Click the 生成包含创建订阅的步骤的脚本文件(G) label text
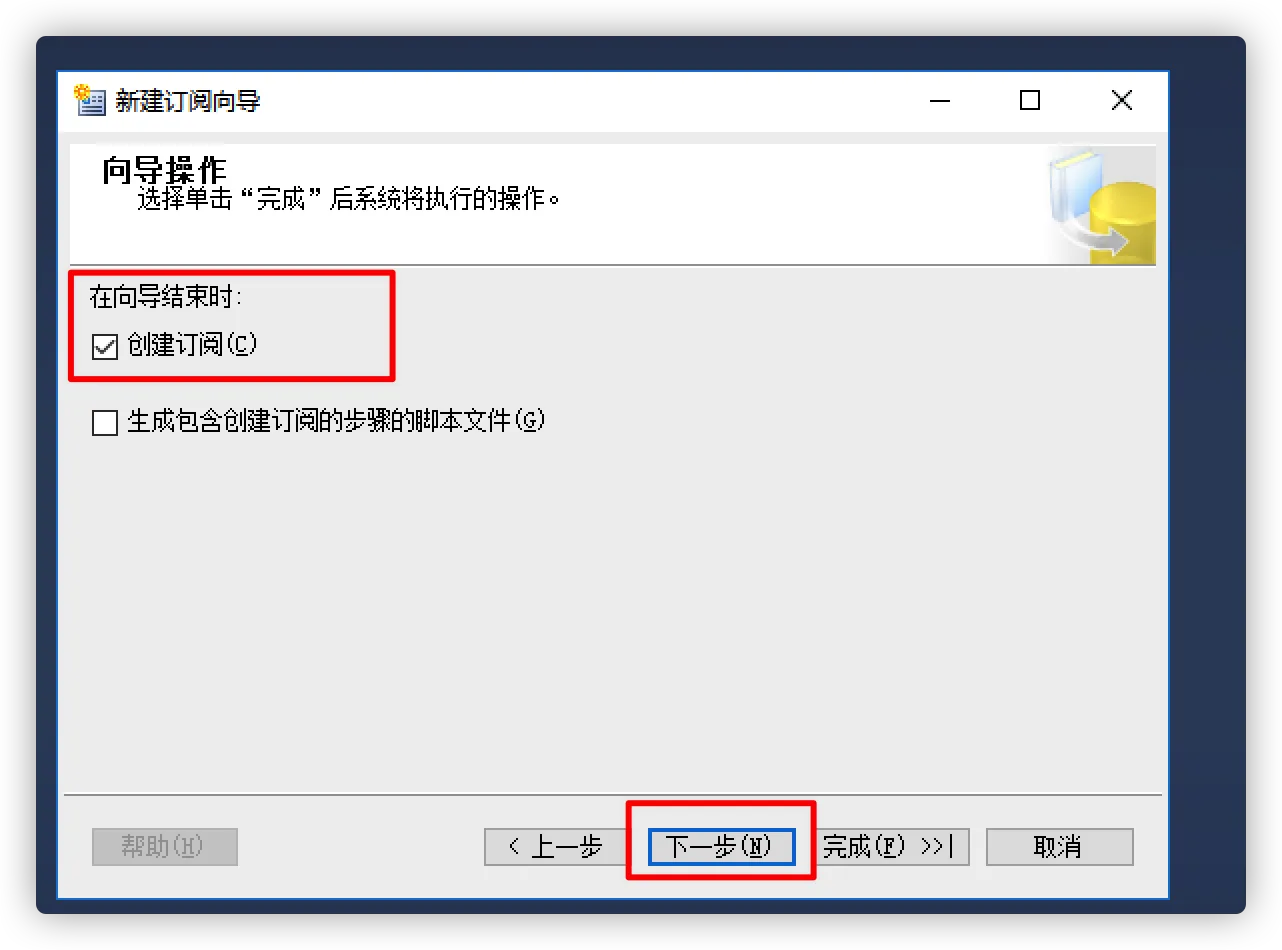Image resolution: width=1282 pixels, height=950 pixels. 336,422
